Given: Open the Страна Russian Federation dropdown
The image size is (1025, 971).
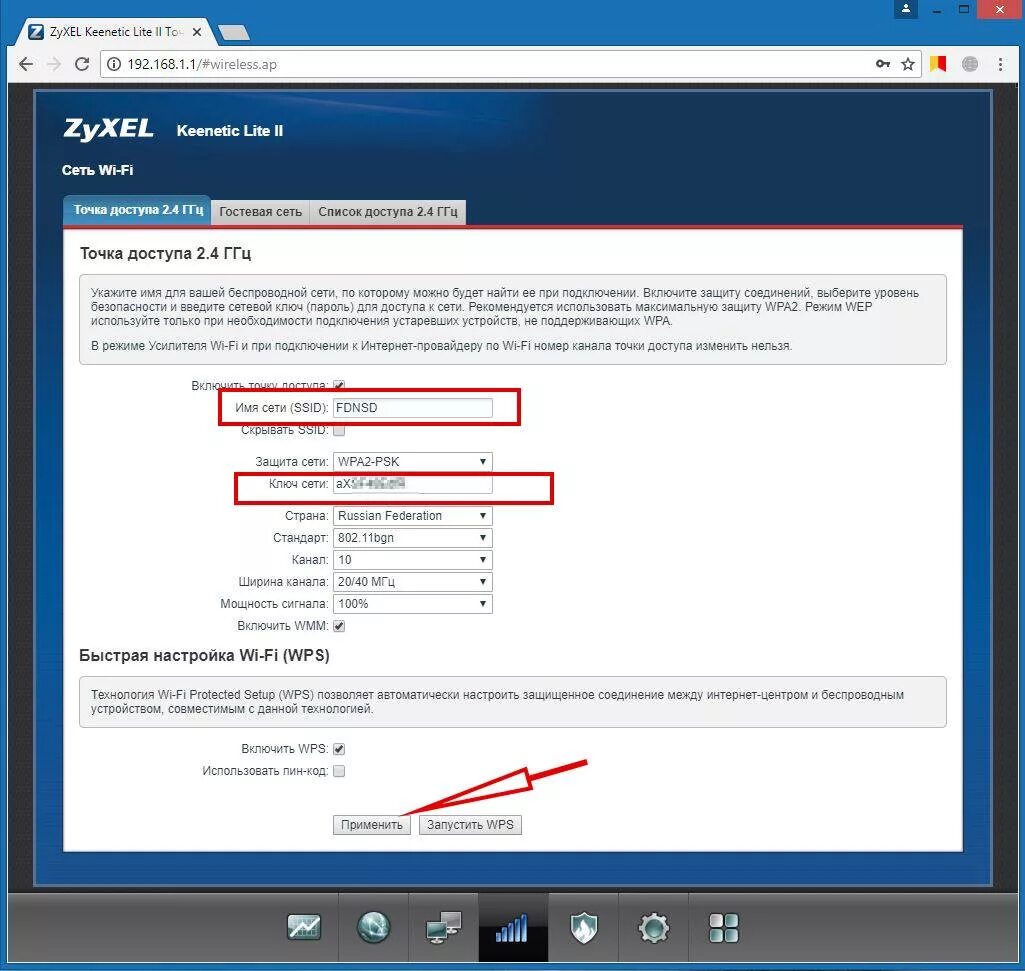Looking at the screenshot, I should [412, 516].
